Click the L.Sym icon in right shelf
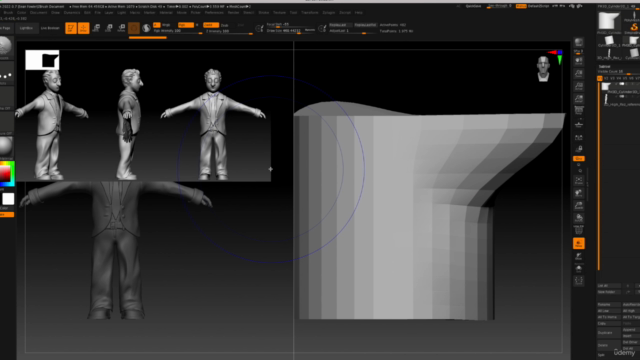Image resolution: width=640 pixels, height=360 pixels. tap(578, 138)
